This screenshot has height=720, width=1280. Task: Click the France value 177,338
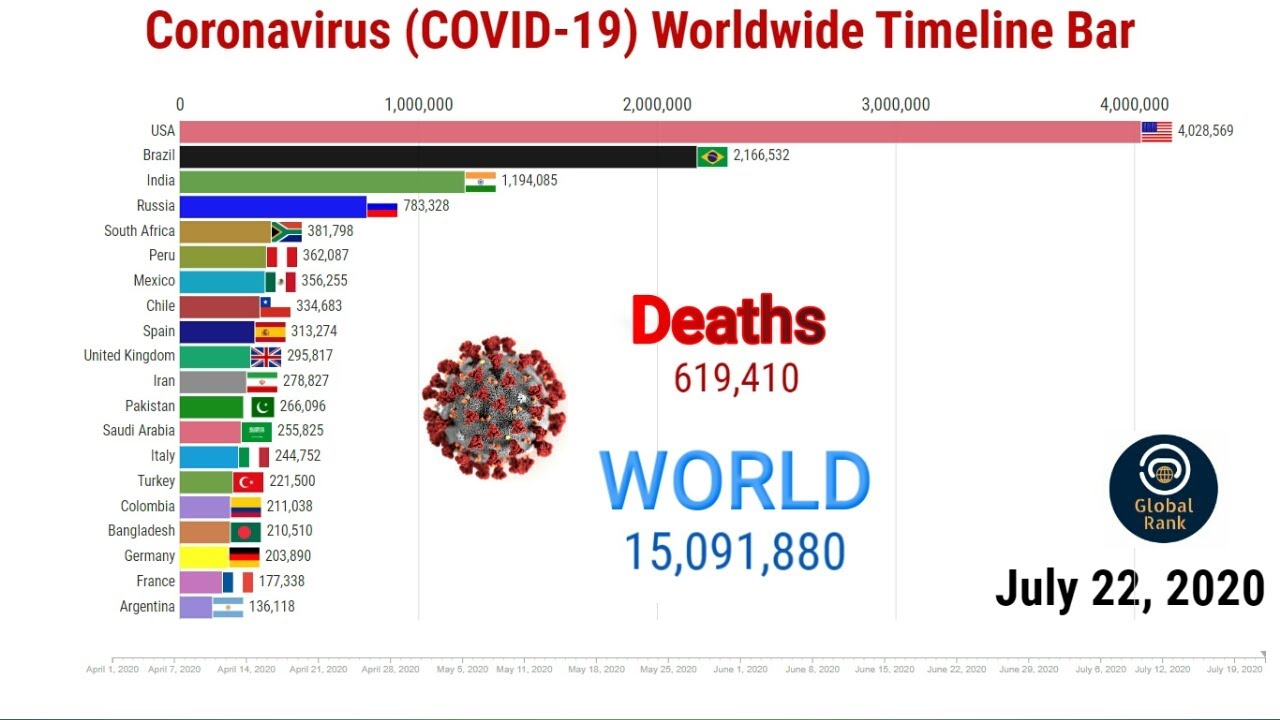coord(281,581)
